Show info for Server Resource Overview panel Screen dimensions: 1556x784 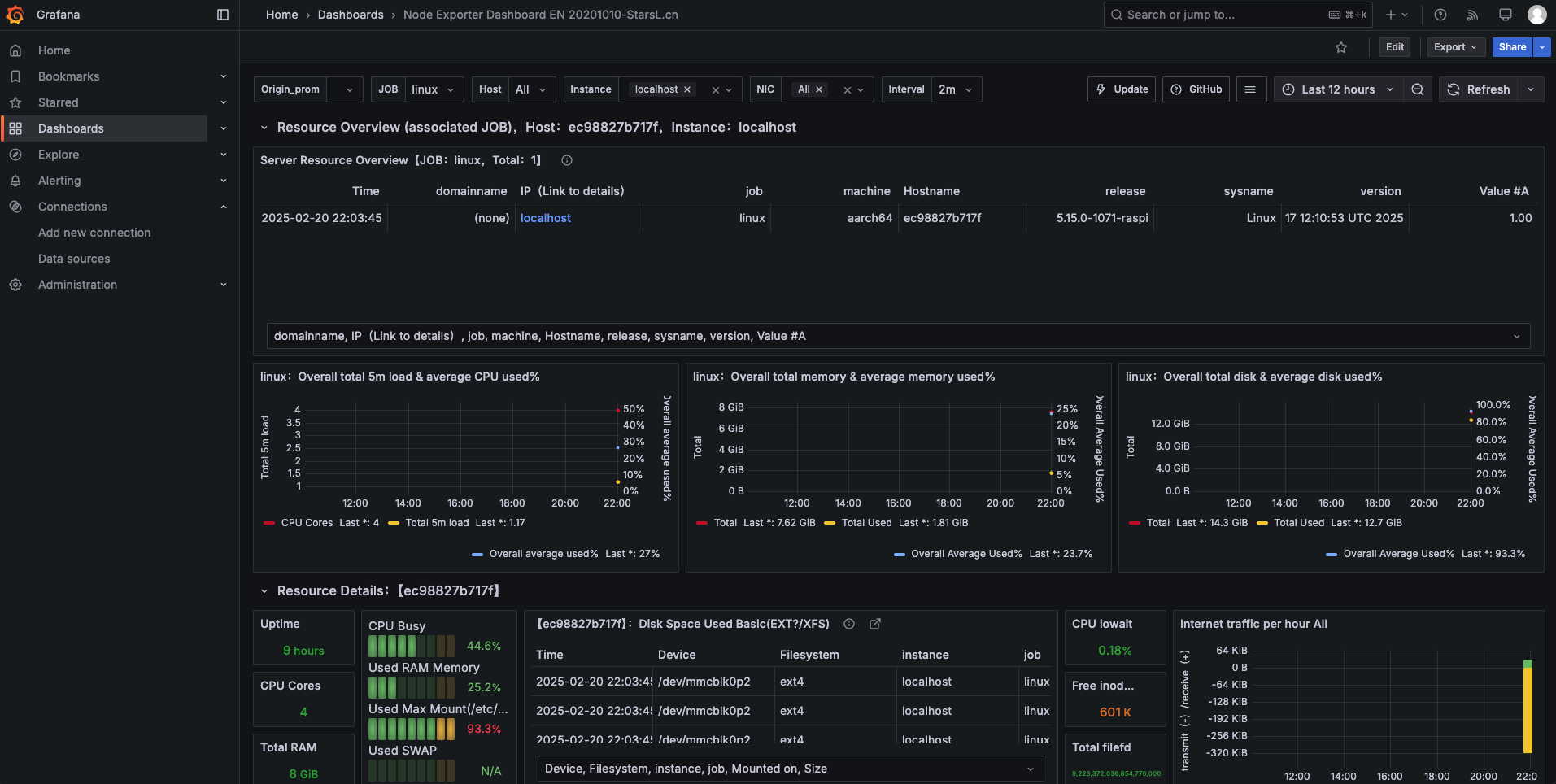tap(567, 160)
